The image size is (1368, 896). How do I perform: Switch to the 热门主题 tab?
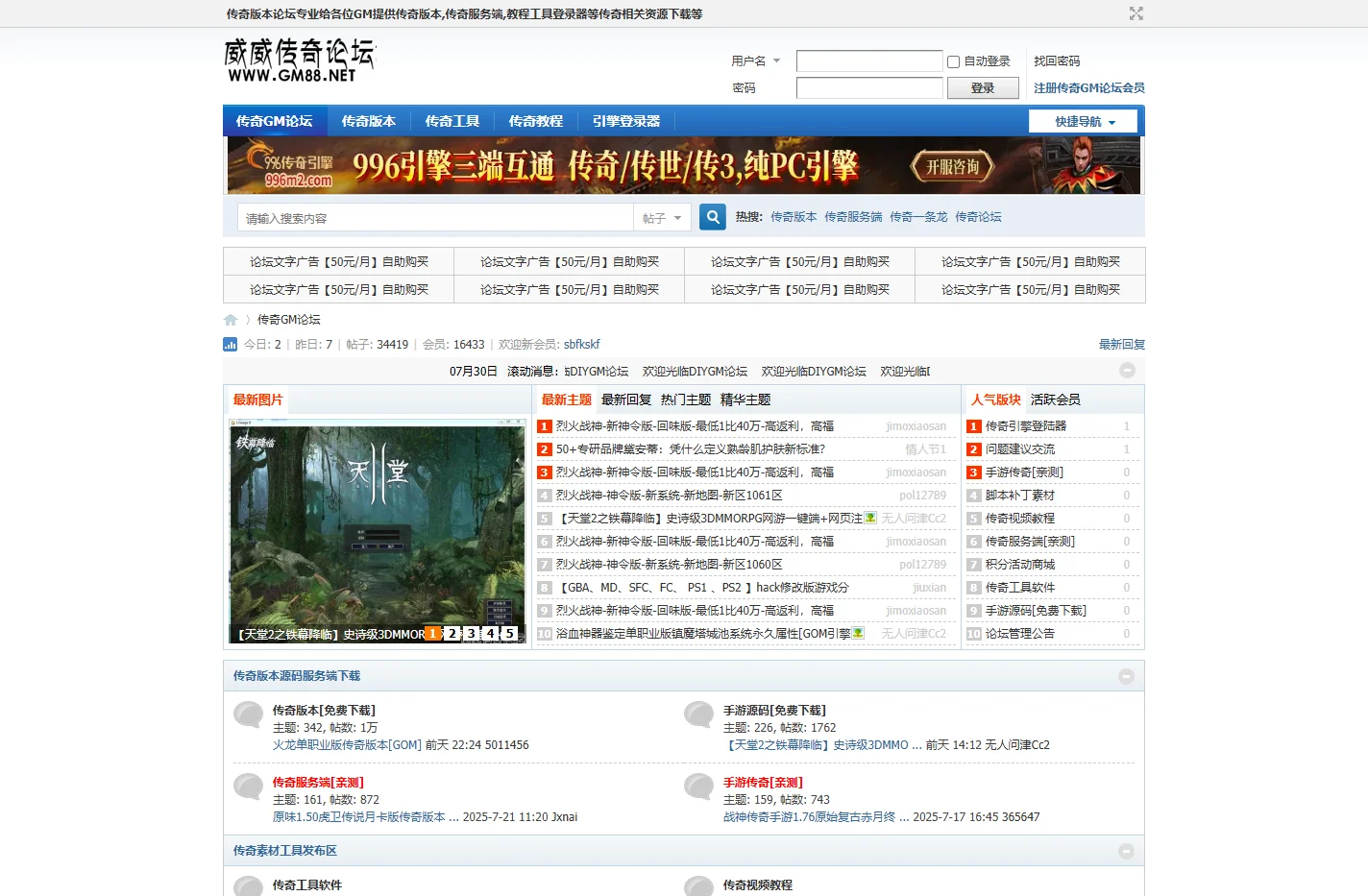pyautogui.click(x=686, y=400)
